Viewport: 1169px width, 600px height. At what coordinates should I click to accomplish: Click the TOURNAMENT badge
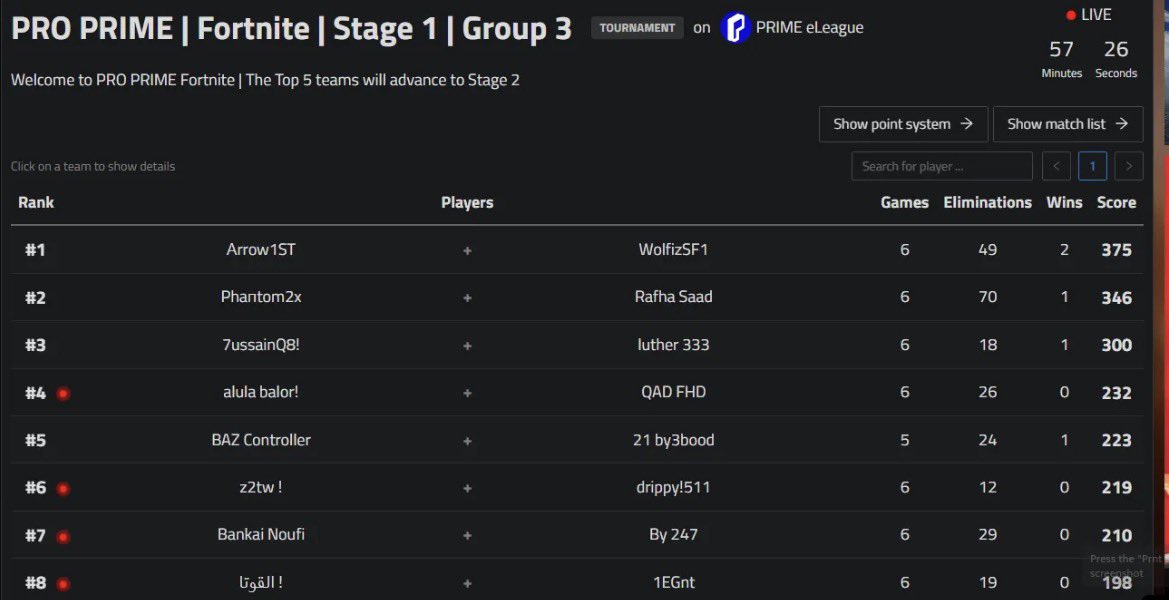(637, 28)
